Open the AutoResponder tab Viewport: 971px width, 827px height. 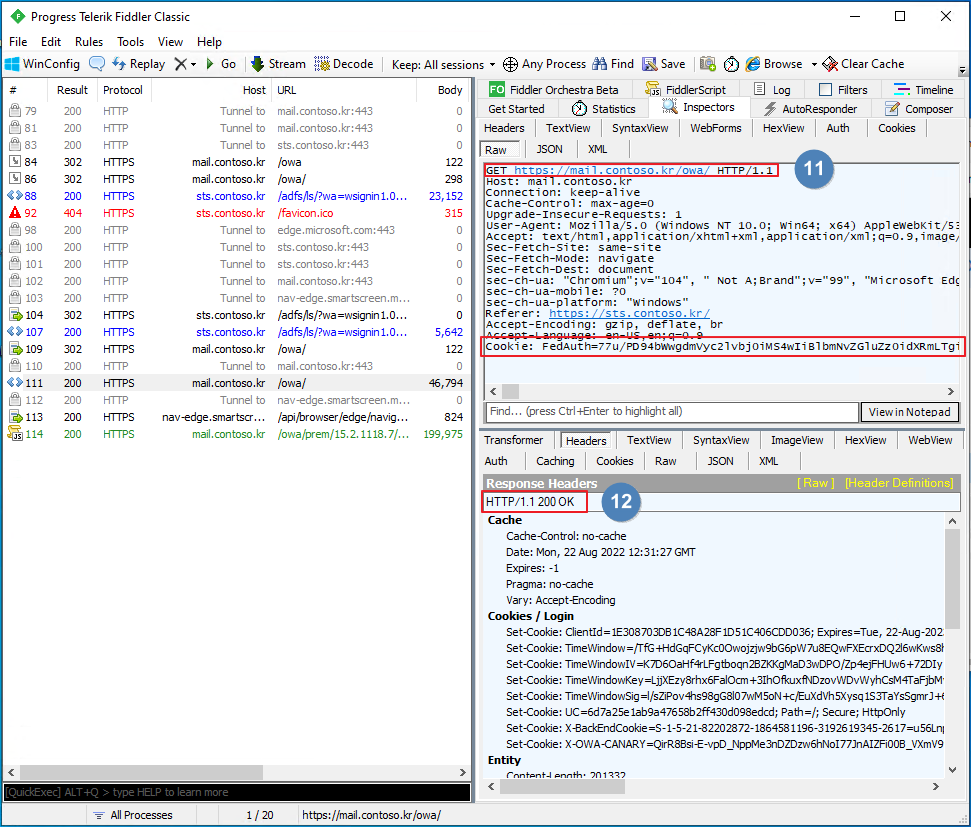click(x=810, y=109)
